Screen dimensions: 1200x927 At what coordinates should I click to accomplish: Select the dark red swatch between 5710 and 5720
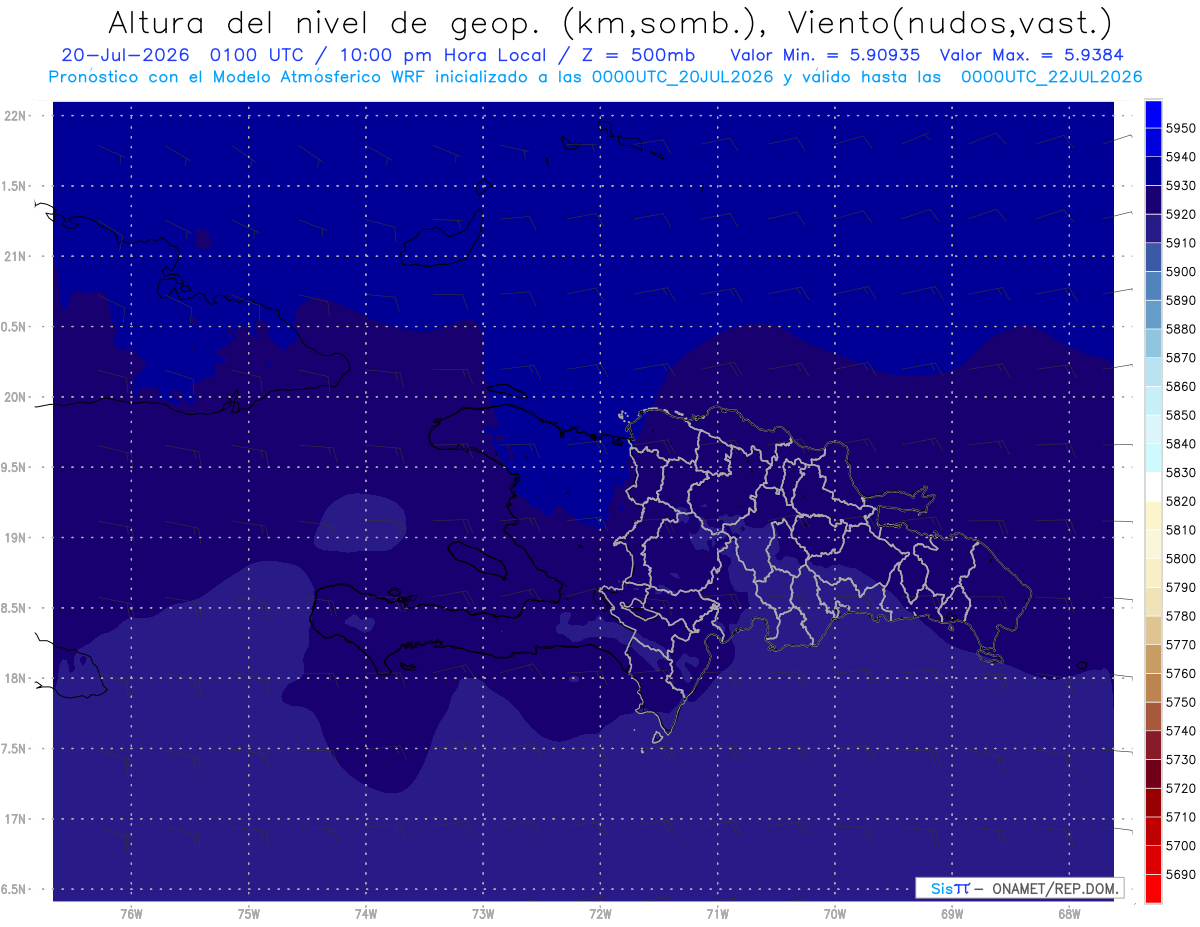[1153, 802]
